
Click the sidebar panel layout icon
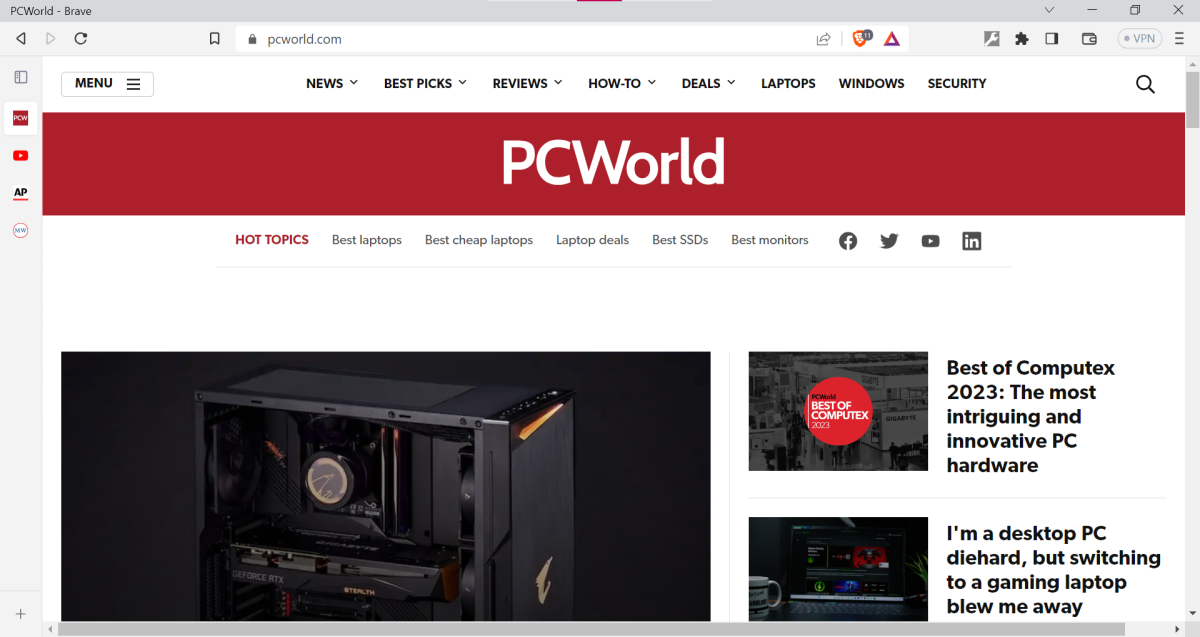coord(21,77)
